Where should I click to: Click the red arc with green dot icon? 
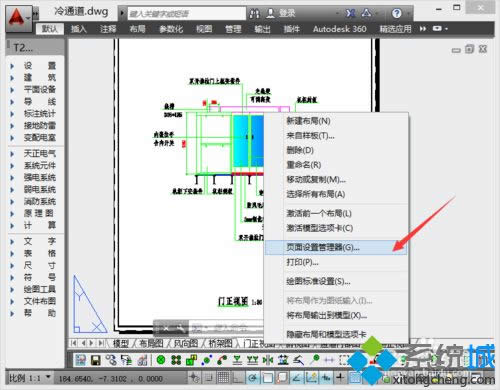coord(222,360)
